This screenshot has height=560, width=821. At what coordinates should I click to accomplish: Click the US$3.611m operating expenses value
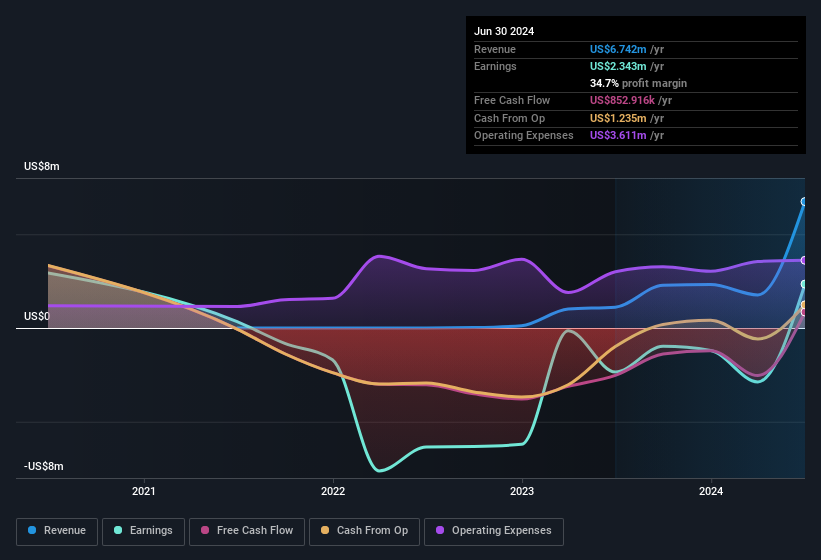click(x=618, y=136)
